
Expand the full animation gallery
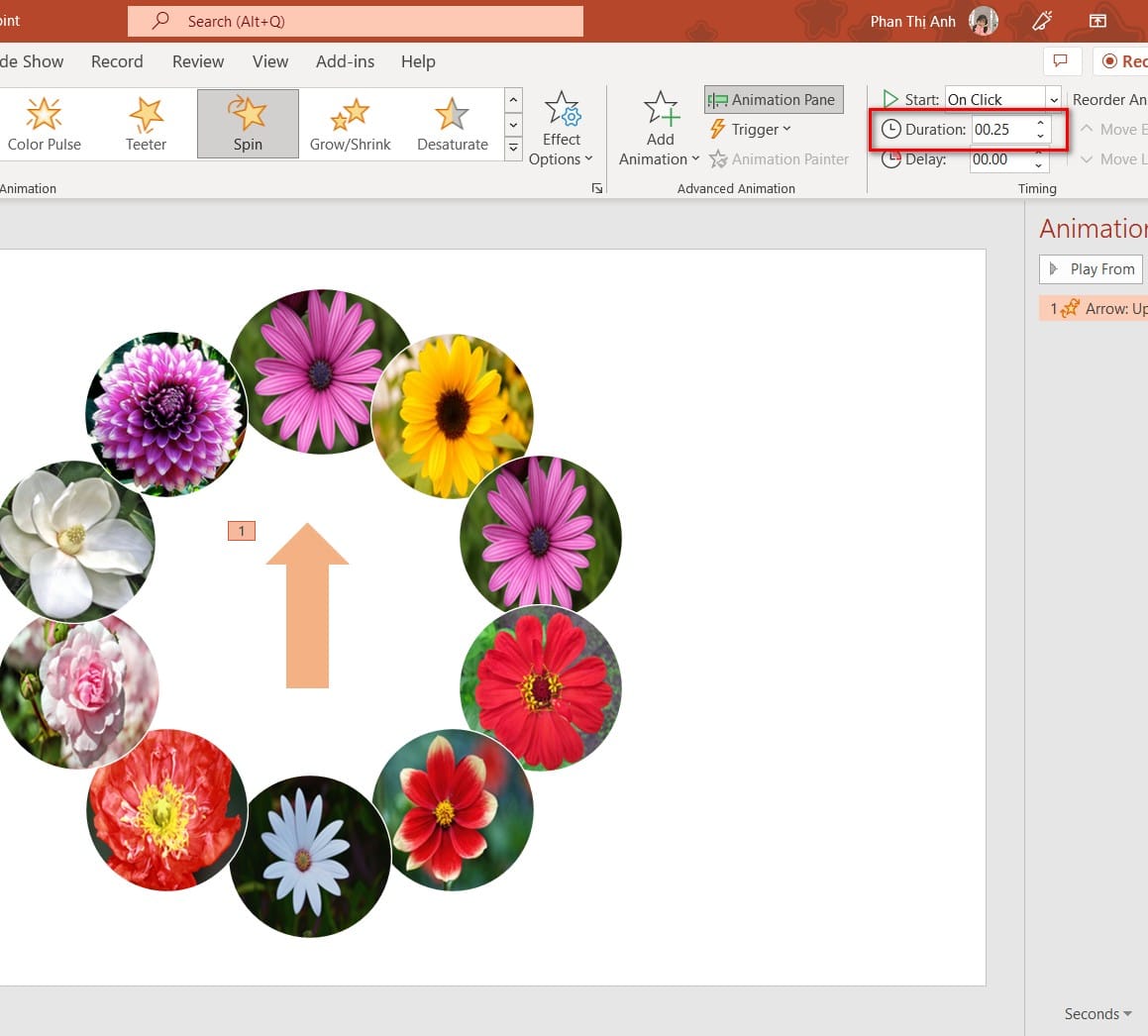coord(513,148)
